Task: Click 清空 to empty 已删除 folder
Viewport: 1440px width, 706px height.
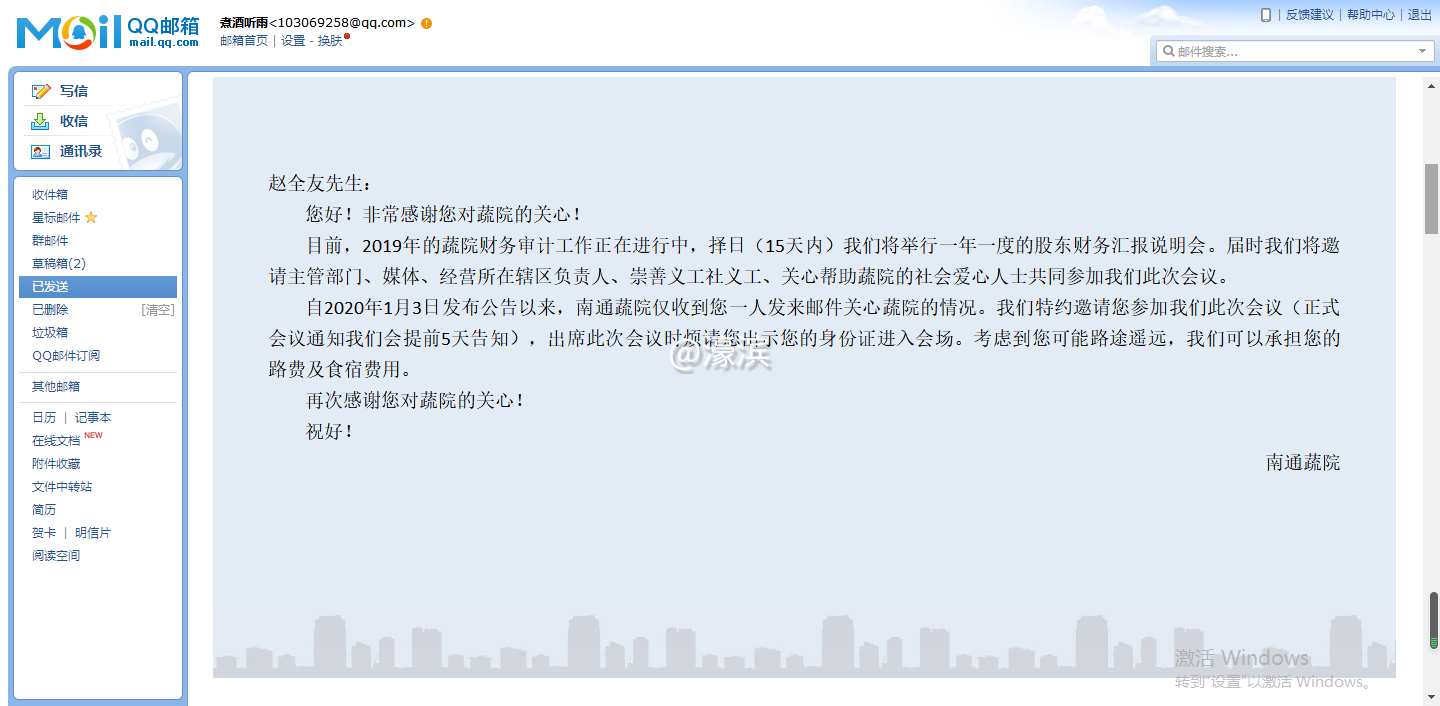Action: click(160, 309)
